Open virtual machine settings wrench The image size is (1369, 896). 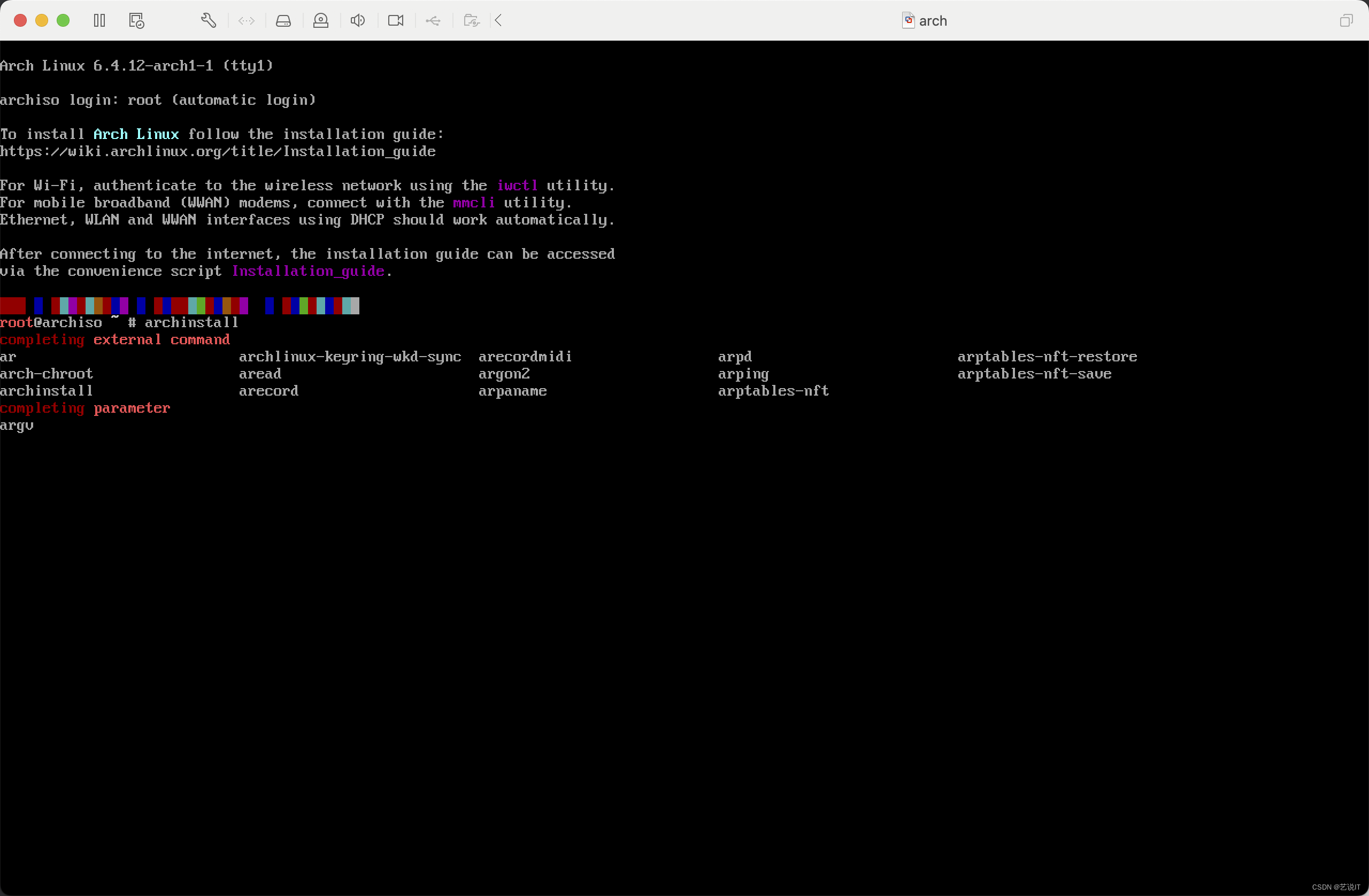click(x=208, y=21)
